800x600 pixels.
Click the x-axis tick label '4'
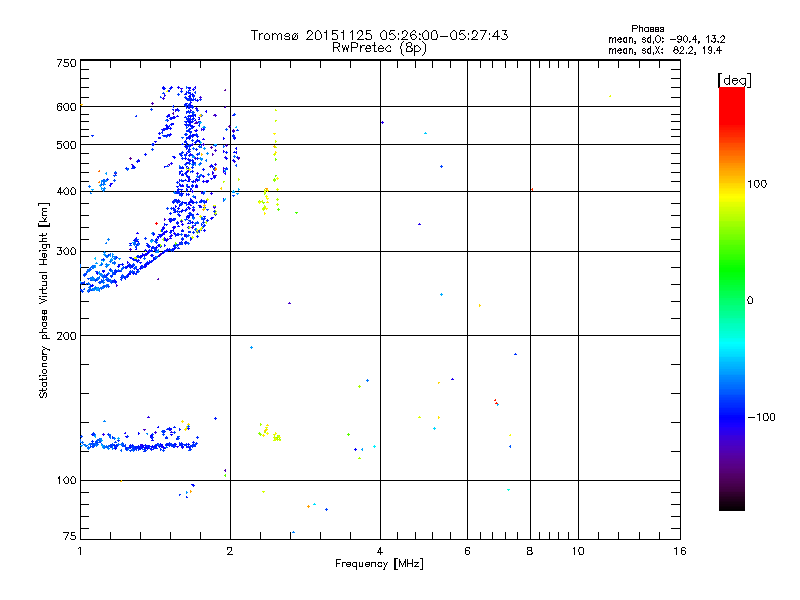[x=380, y=551]
